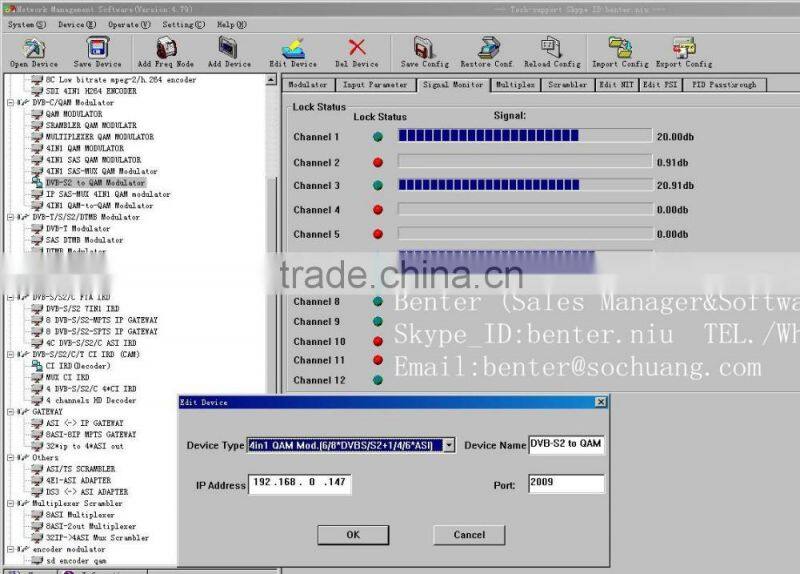Click Channel 1 signal strength bar
Viewport: 800px width, 574px height.
click(524, 135)
